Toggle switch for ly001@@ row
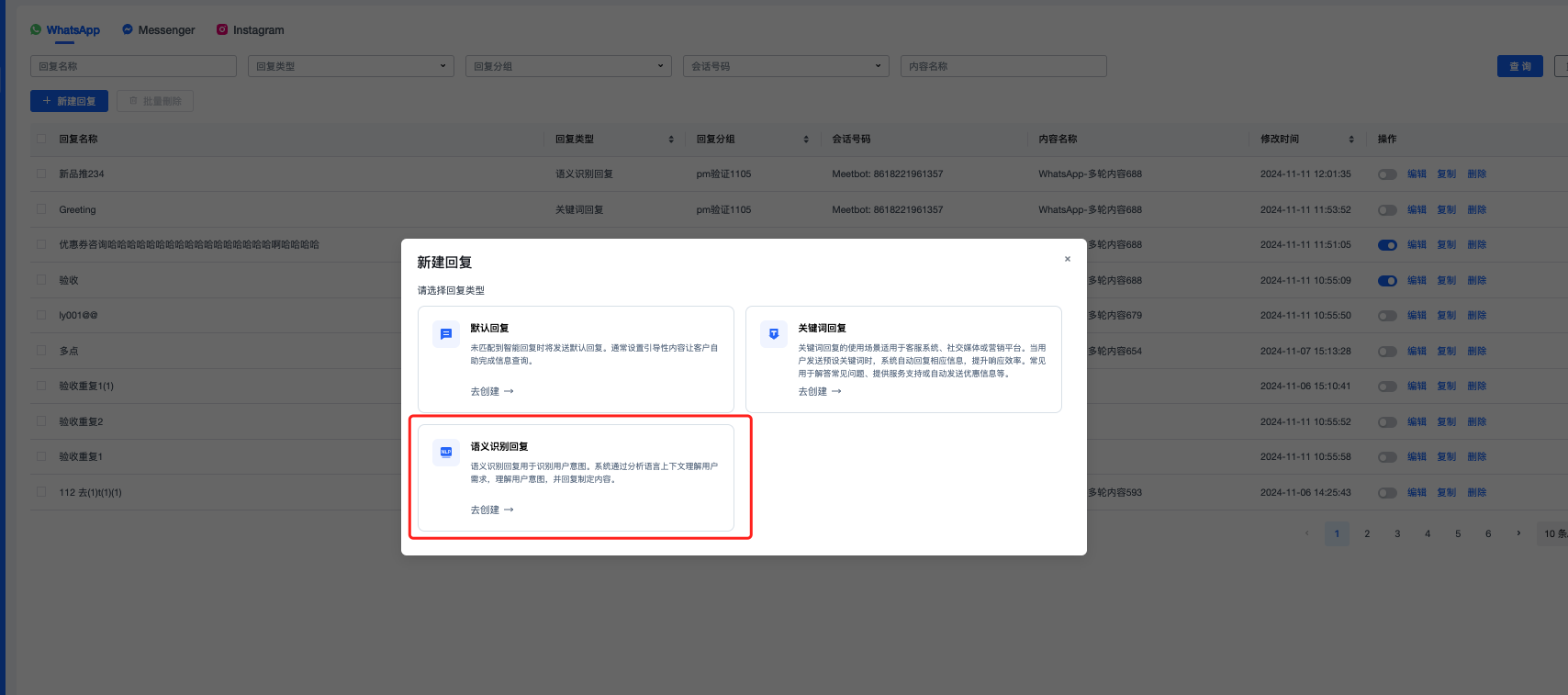 [x=1387, y=316]
